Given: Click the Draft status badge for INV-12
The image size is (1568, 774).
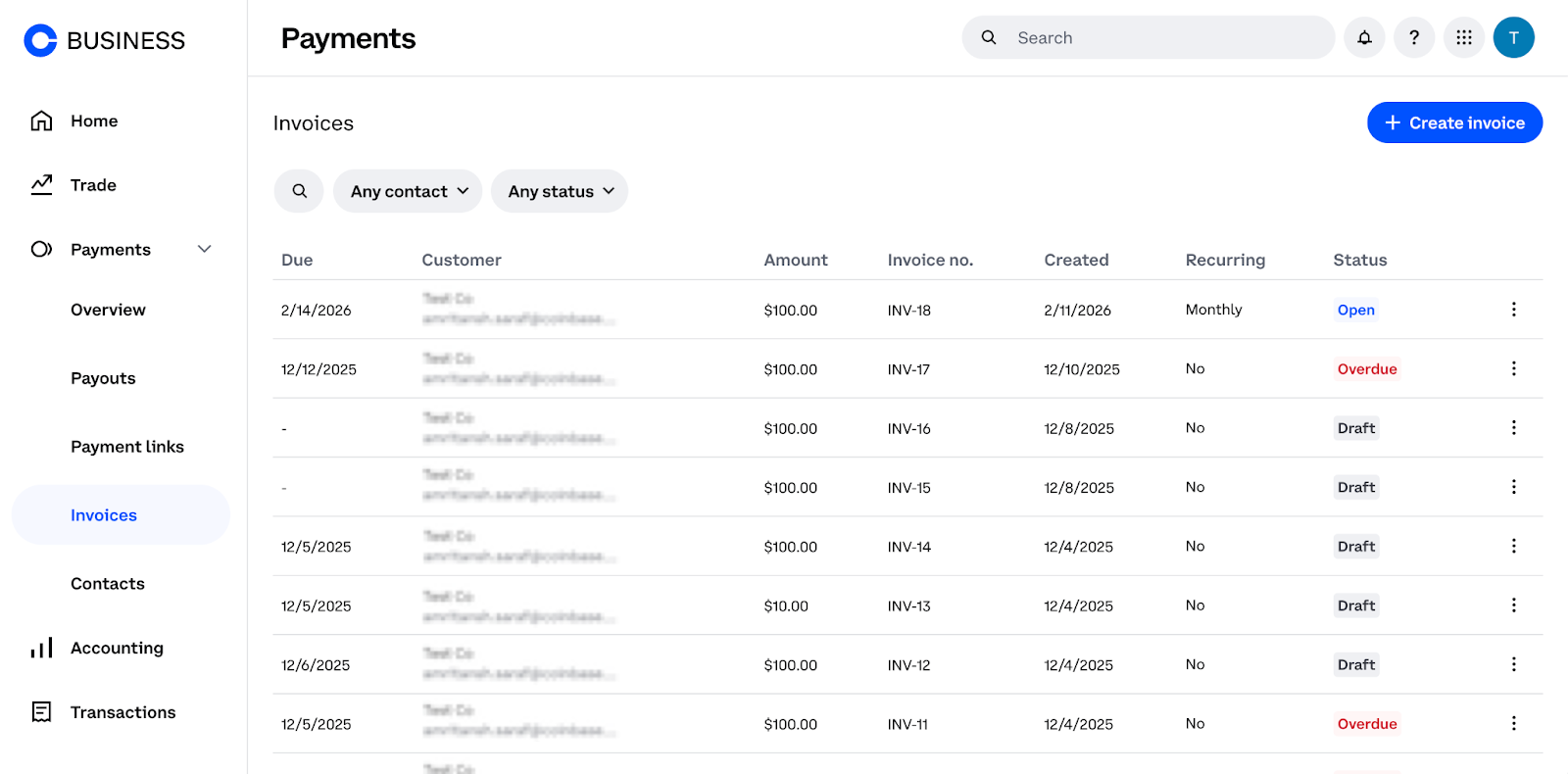Looking at the screenshot, I should tap(1356, 664).
